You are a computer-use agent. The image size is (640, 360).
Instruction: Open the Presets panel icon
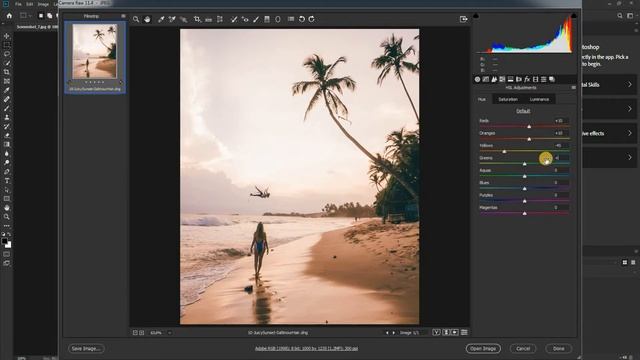[544, 79]
